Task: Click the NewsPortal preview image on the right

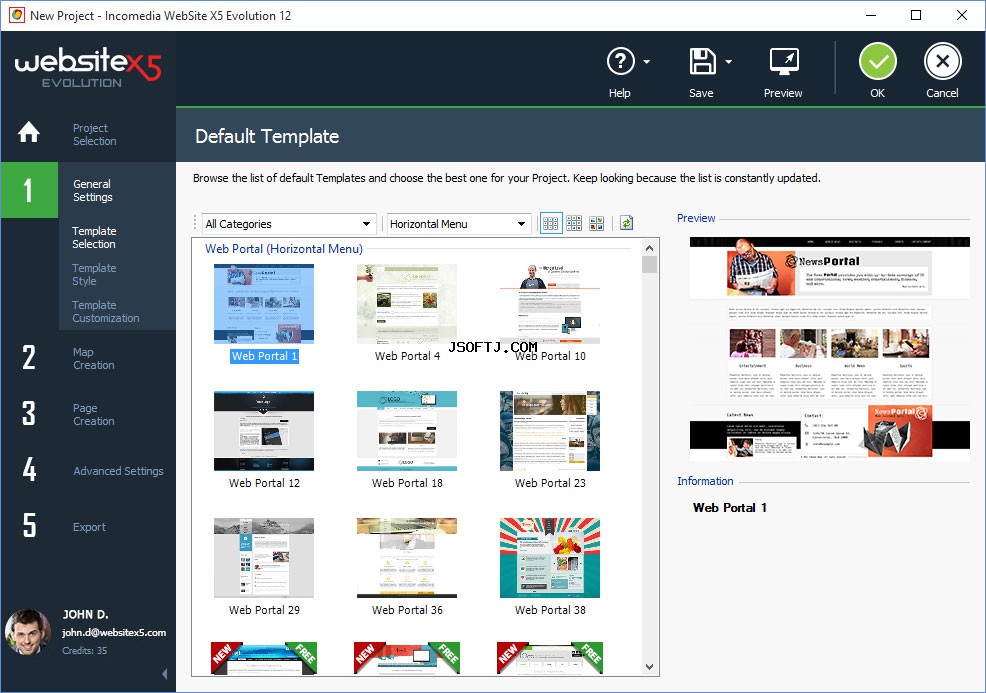Action: coord(829,348)
